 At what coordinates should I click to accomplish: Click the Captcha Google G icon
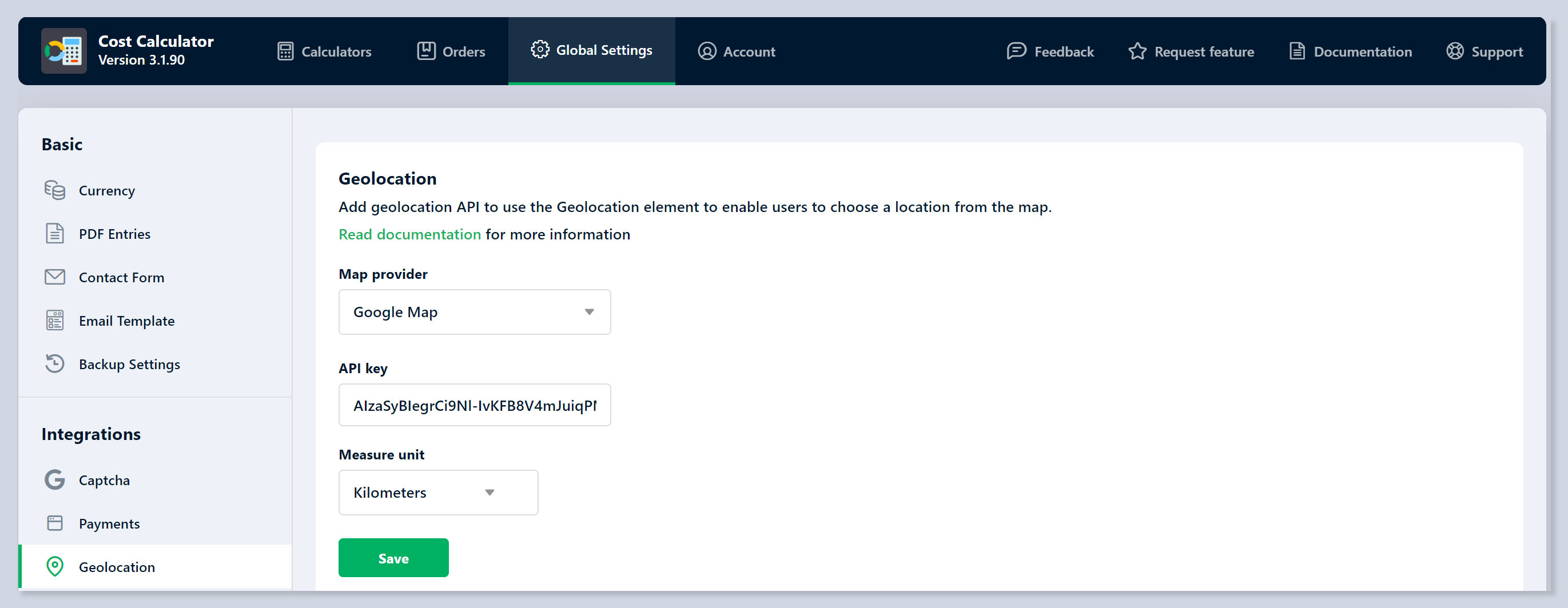click(55, 479)
